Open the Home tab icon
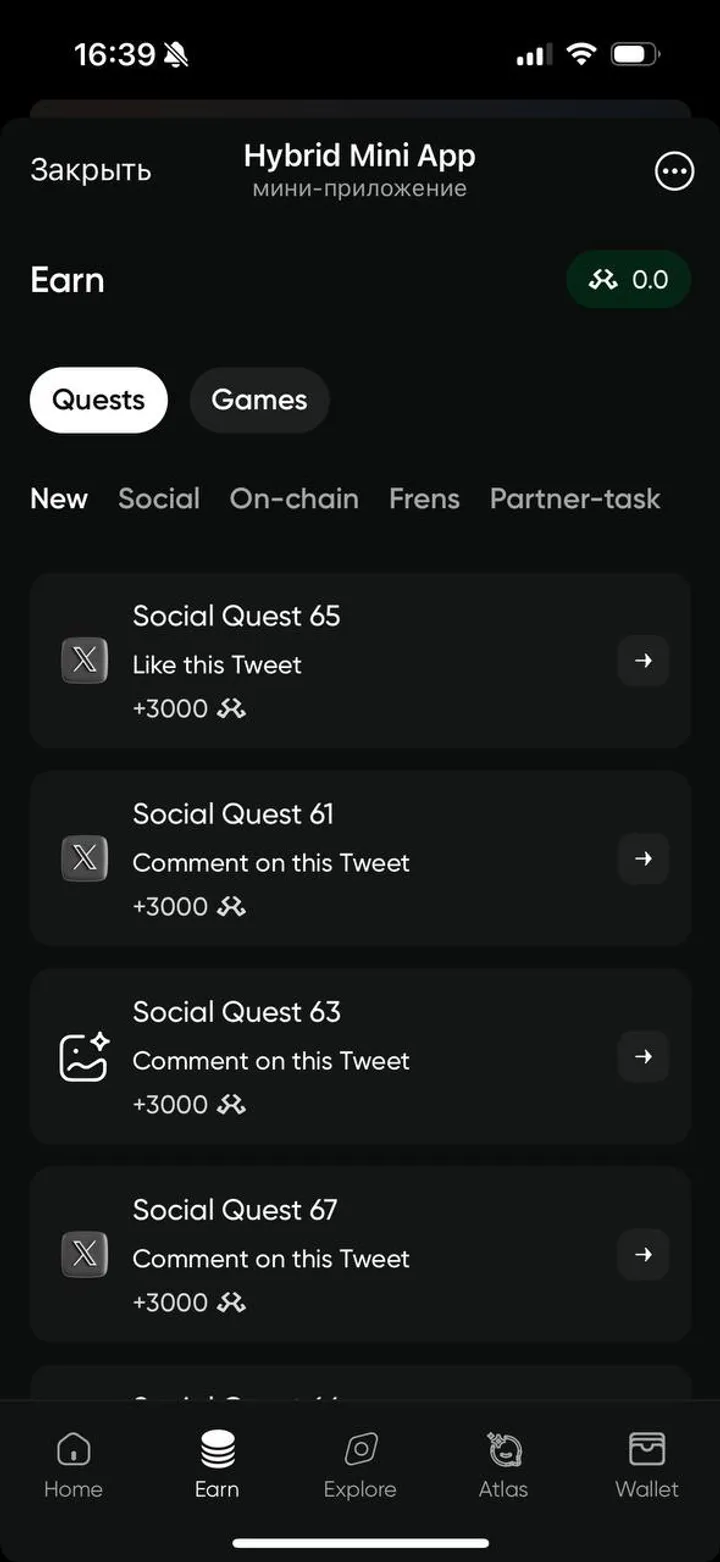 point(73,1449)
